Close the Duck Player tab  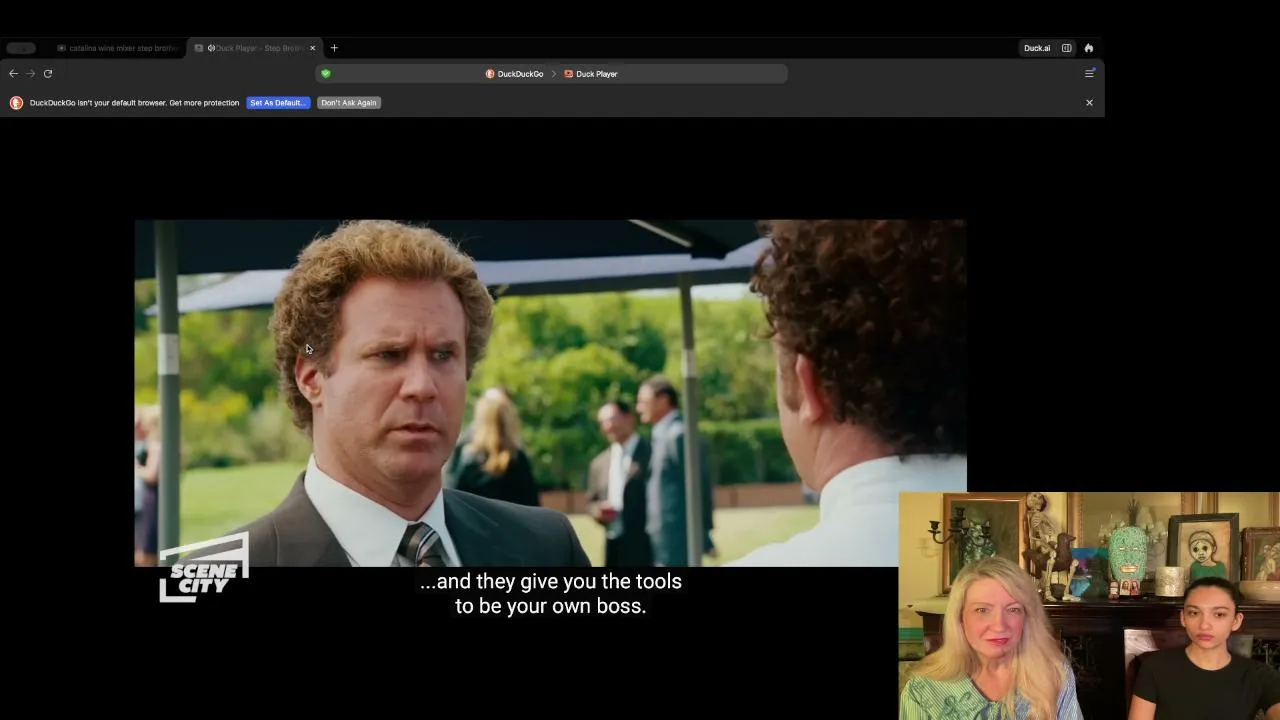coord(312,48)
